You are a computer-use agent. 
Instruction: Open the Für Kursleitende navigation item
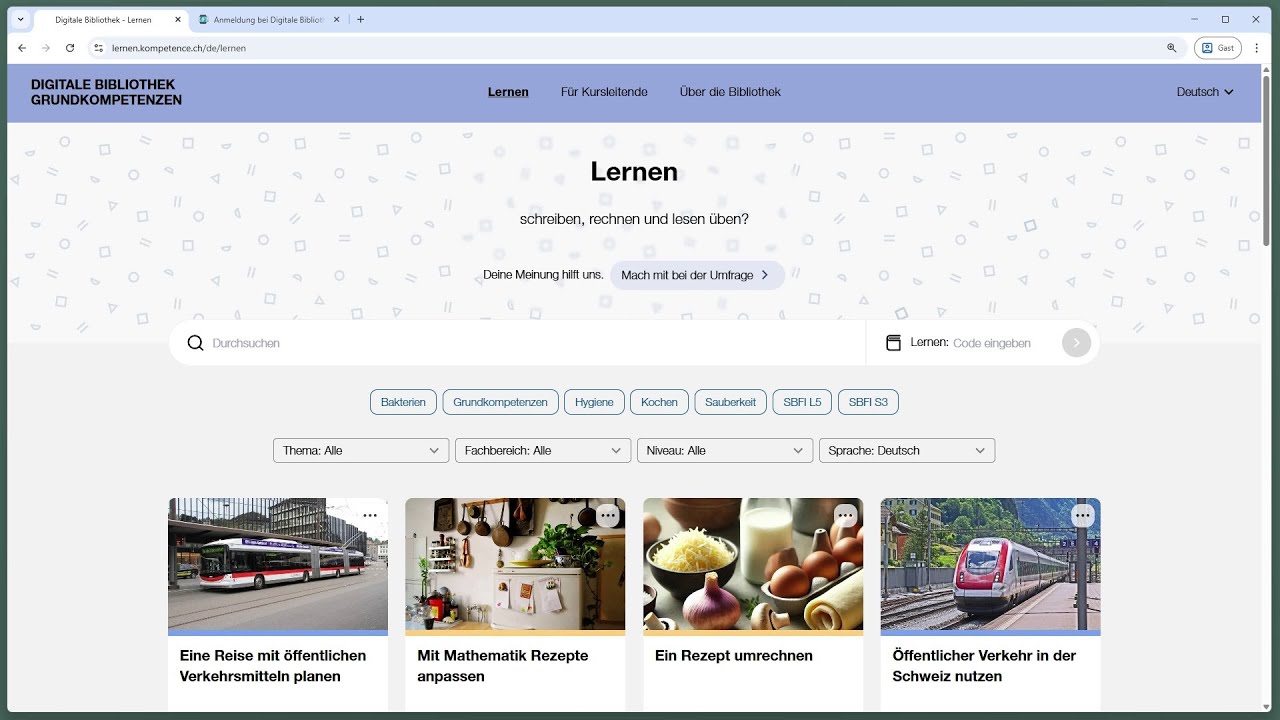tap(604, 92)
